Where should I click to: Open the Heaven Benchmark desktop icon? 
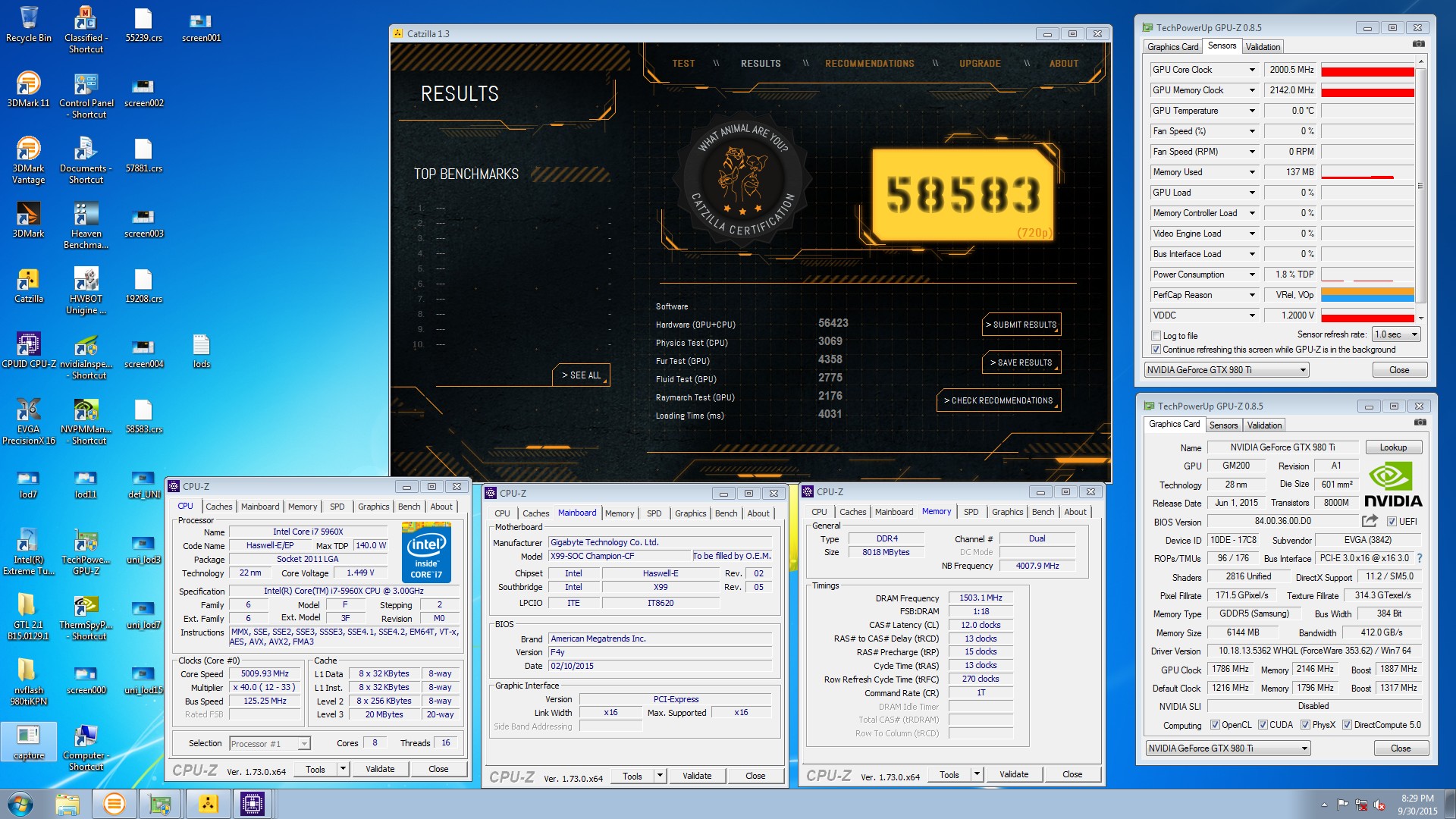(86, 225)
